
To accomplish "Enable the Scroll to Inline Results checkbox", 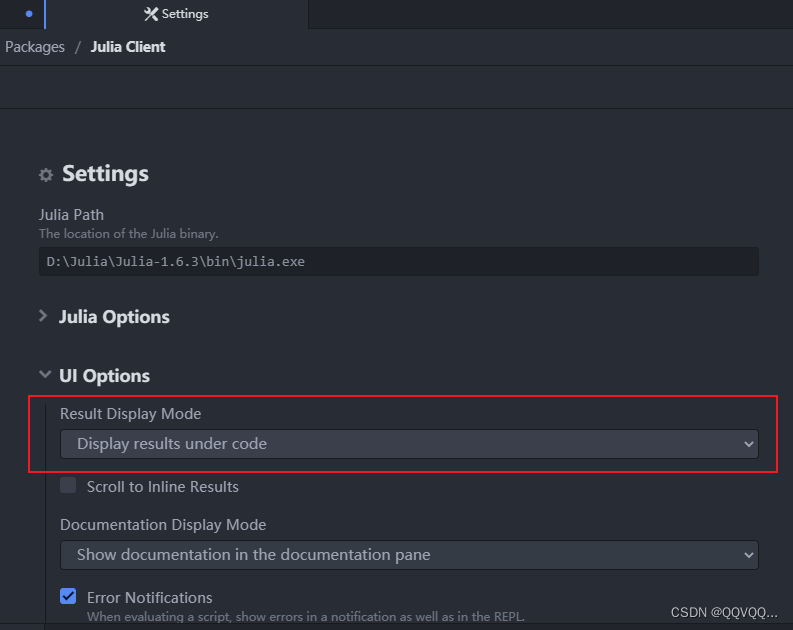I will click(x=68, y=486).
